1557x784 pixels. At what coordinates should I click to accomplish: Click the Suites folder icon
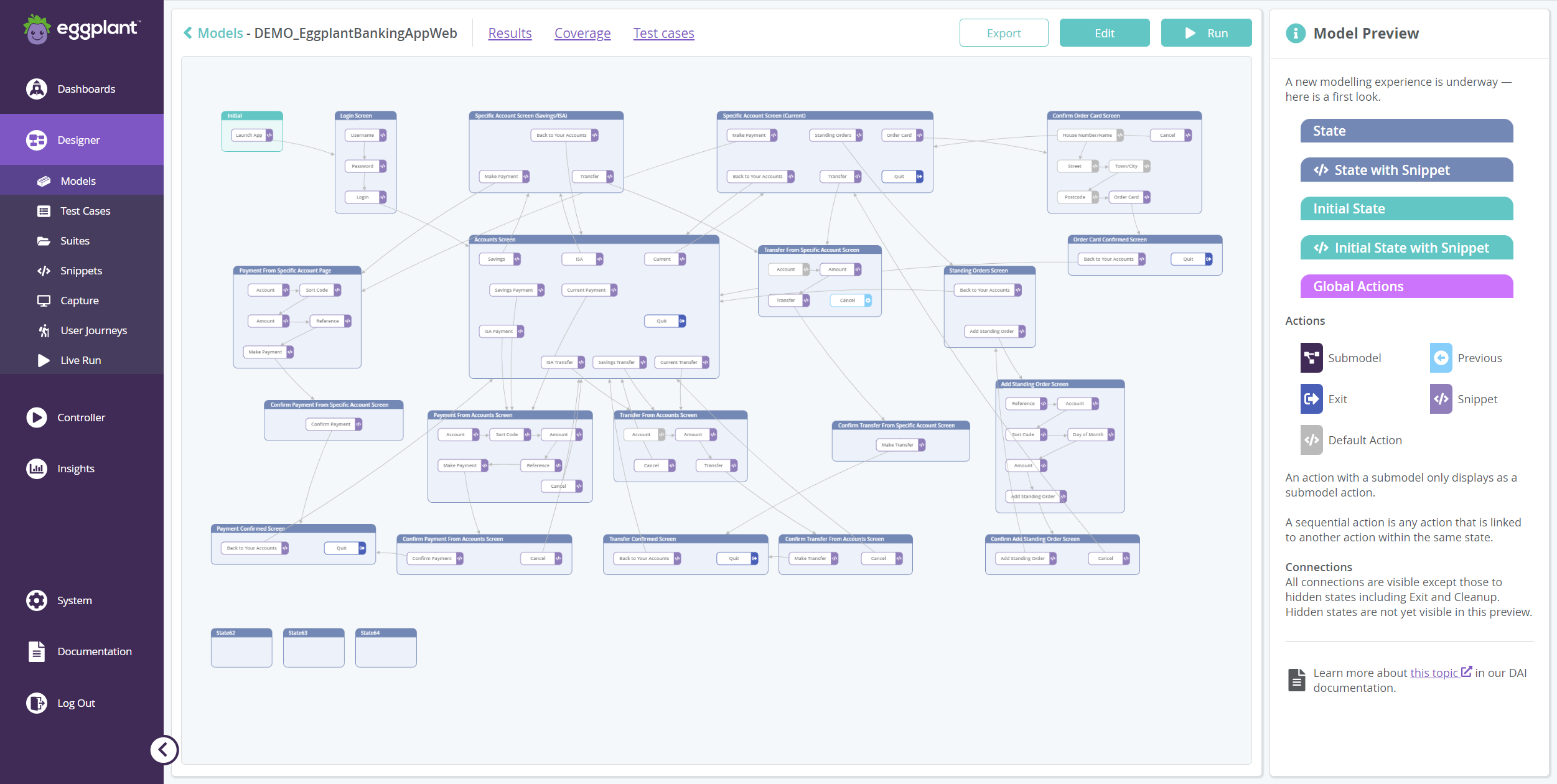pos(44,241)
